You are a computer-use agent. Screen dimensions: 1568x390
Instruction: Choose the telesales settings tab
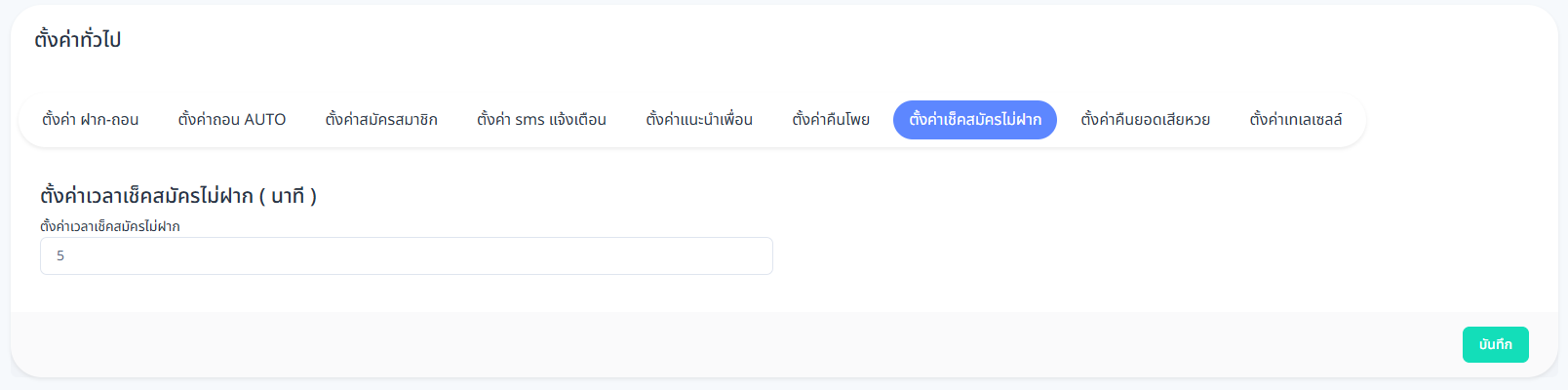(1296, 120)
